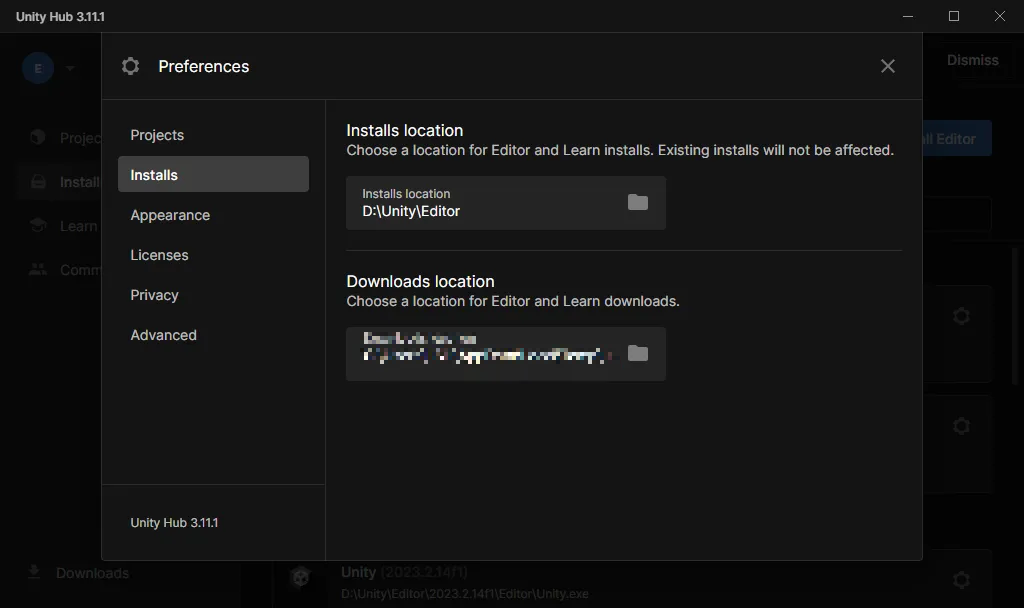Minimize the Unity Hub window
1024x608 pixels.
tap(908, 16)
